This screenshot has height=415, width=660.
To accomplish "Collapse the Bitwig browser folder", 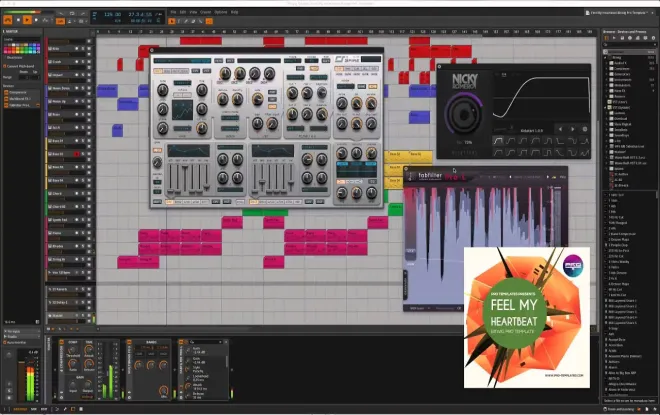I will (606, 57).
